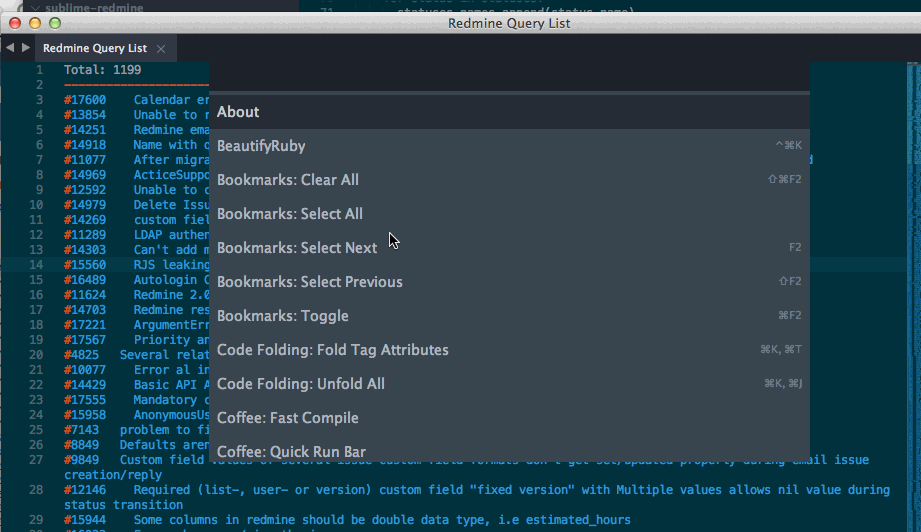Select Bookmarks: Select All
The height and width of the screenshot is (532, 921).
coord(509,214)
